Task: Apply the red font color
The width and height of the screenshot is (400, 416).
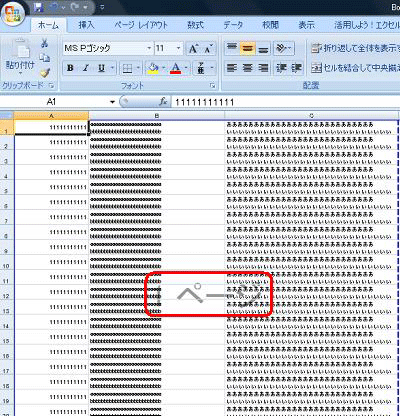Action: point(175,68)
